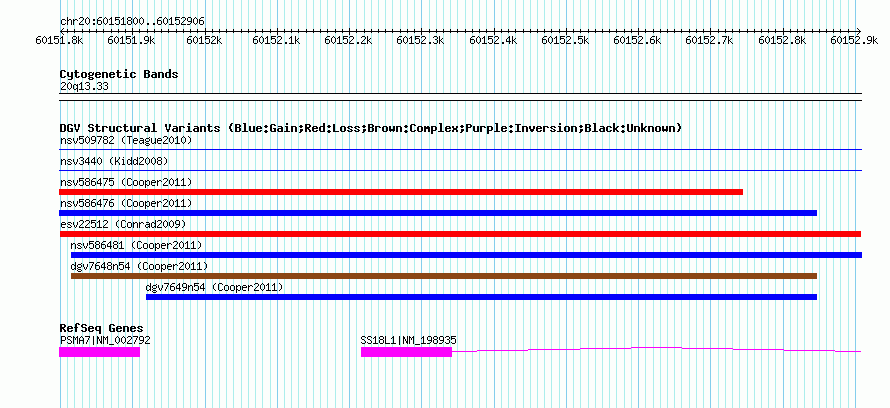Open the dgv7648n54 (Cooper2011) label
This screenshot has width=890, height=408.
[139, 266]
